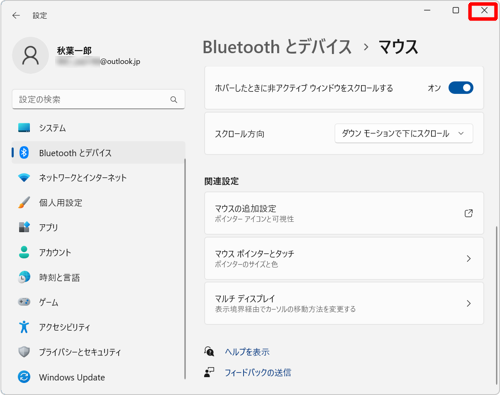Open 個人用設定 category
This screenshot has width=500, height=395.
98,202
